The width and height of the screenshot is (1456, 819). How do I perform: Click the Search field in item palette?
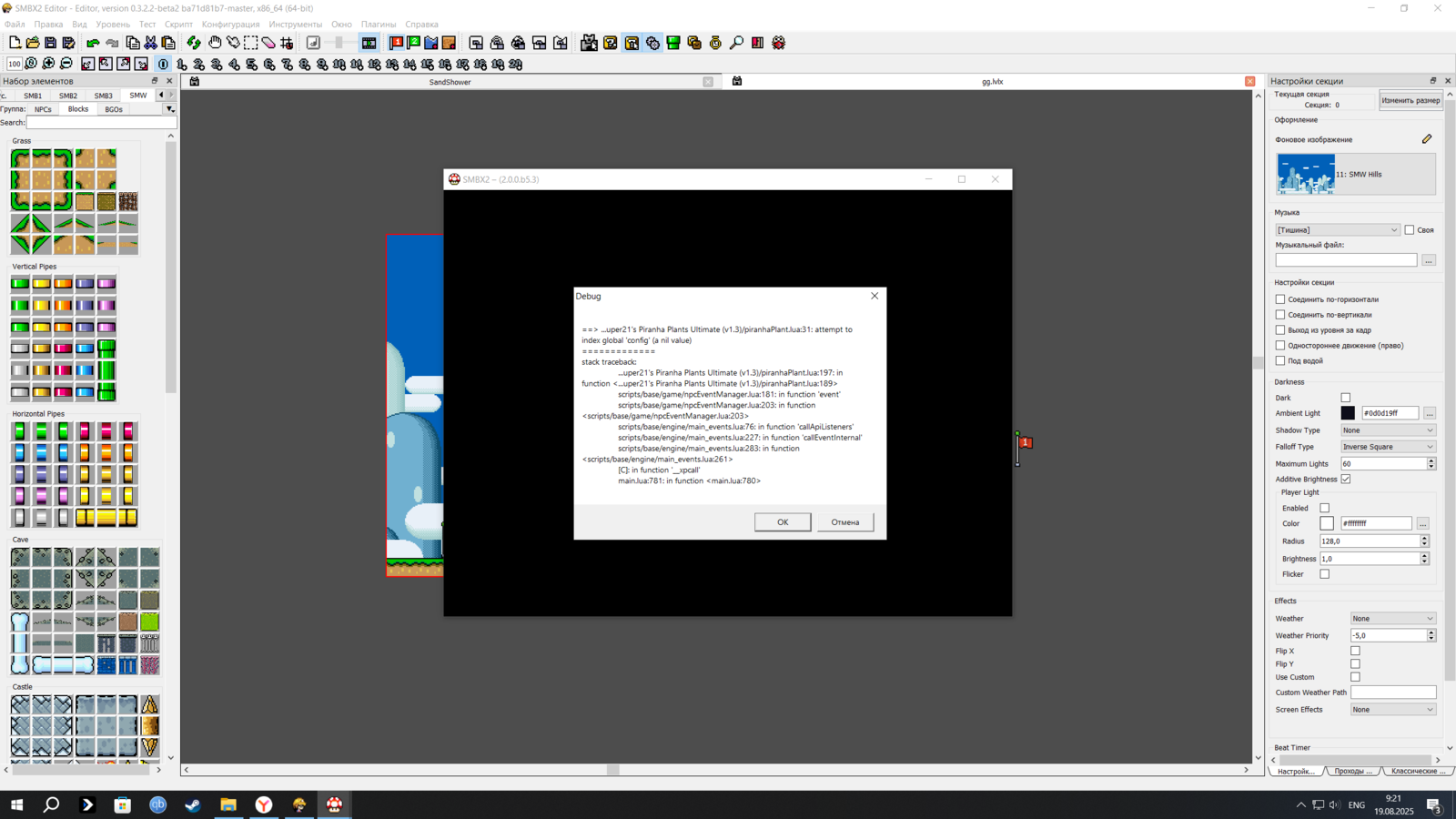[x=101, y=123]
